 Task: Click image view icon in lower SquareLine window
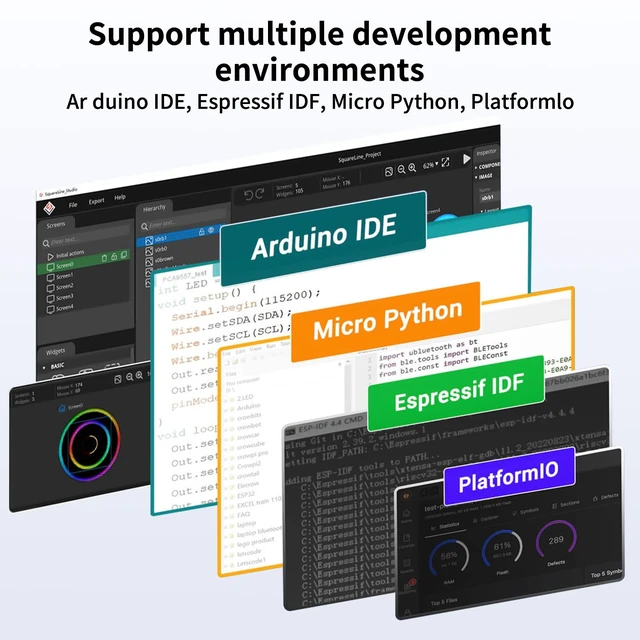pos(118,379)
